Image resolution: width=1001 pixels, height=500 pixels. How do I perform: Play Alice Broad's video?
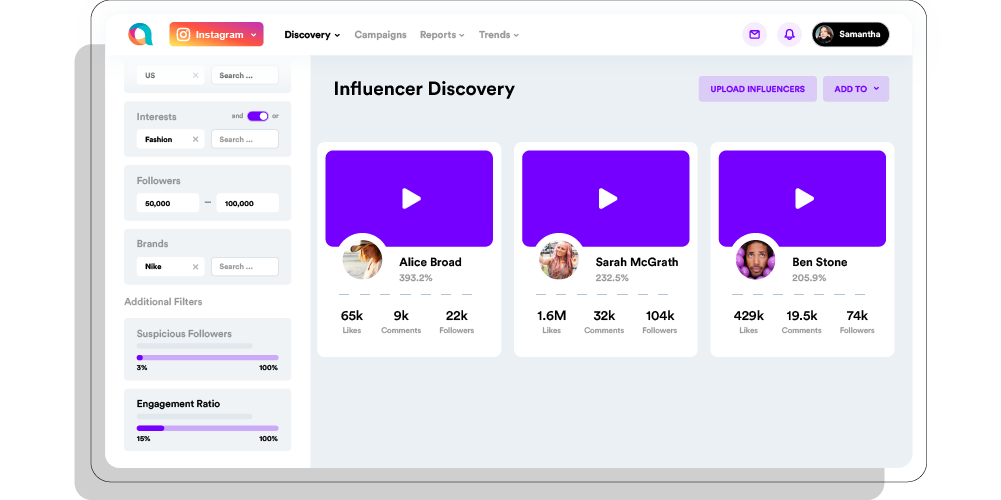coord(411,199)
